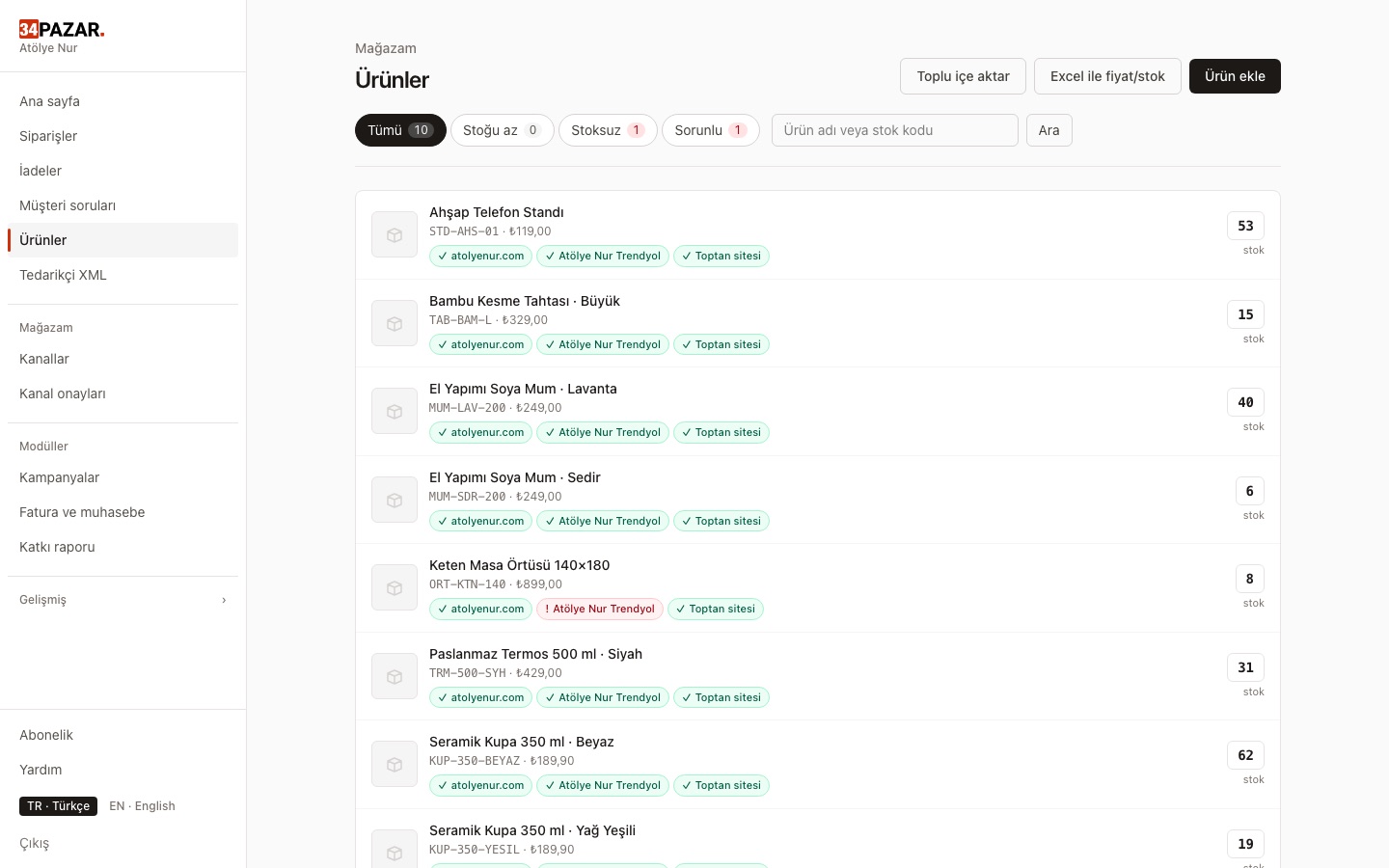The height and width of the screenshot is (868, 1389).
Task: Open Kampanyalar module
Action: click(x=123, y=477)
